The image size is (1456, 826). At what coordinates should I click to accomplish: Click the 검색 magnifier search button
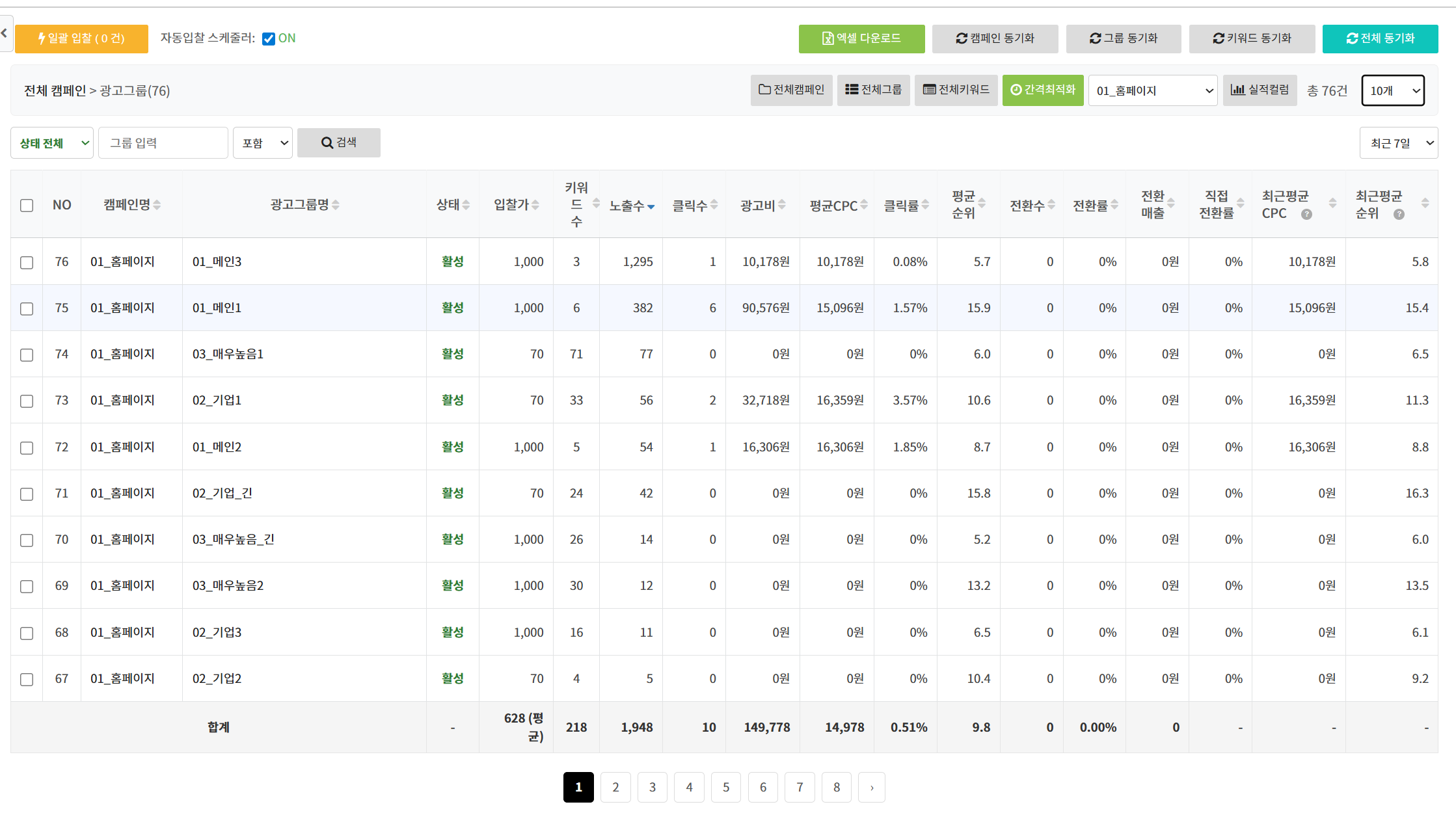tap(338, 142)
